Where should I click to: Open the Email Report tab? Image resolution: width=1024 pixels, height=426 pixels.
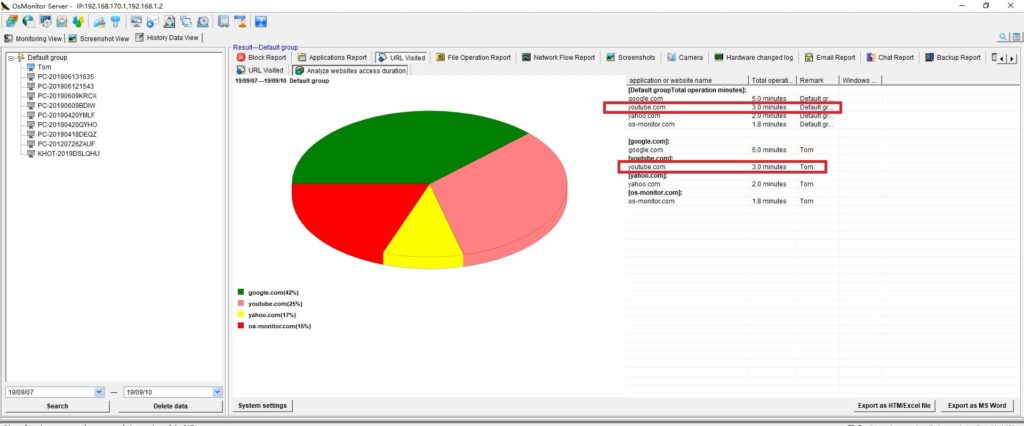(830, 57)
